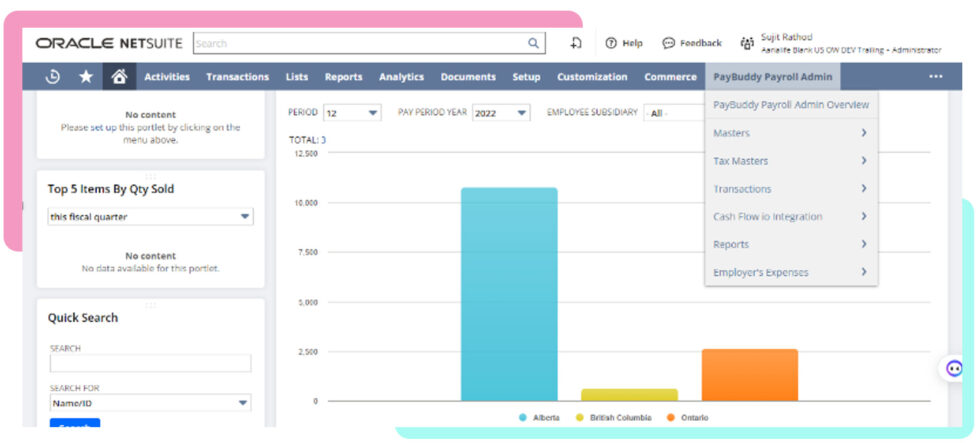Open the SEARCH FOR Name/ID dropdown

150,404
